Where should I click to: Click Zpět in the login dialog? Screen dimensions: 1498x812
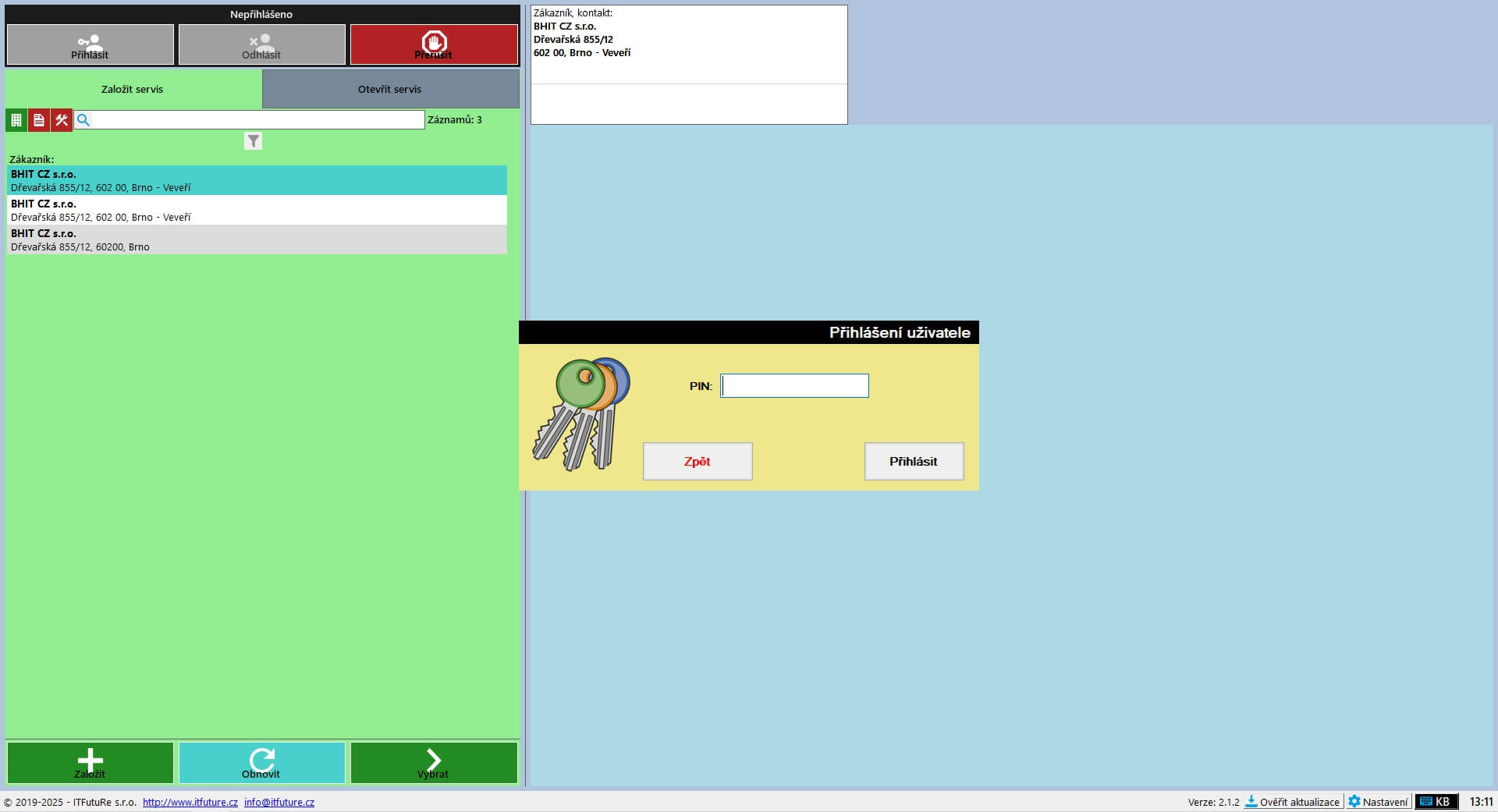(x=698, y=462)
